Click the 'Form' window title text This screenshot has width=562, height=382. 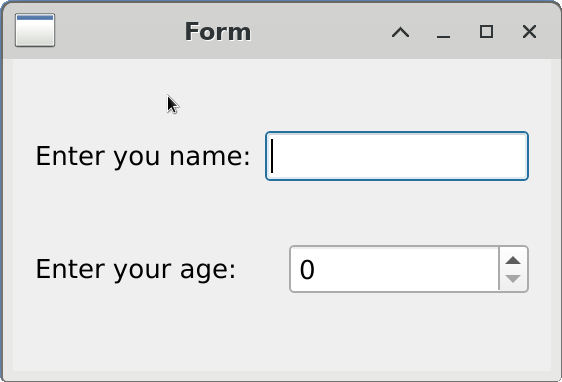(218, 32)
